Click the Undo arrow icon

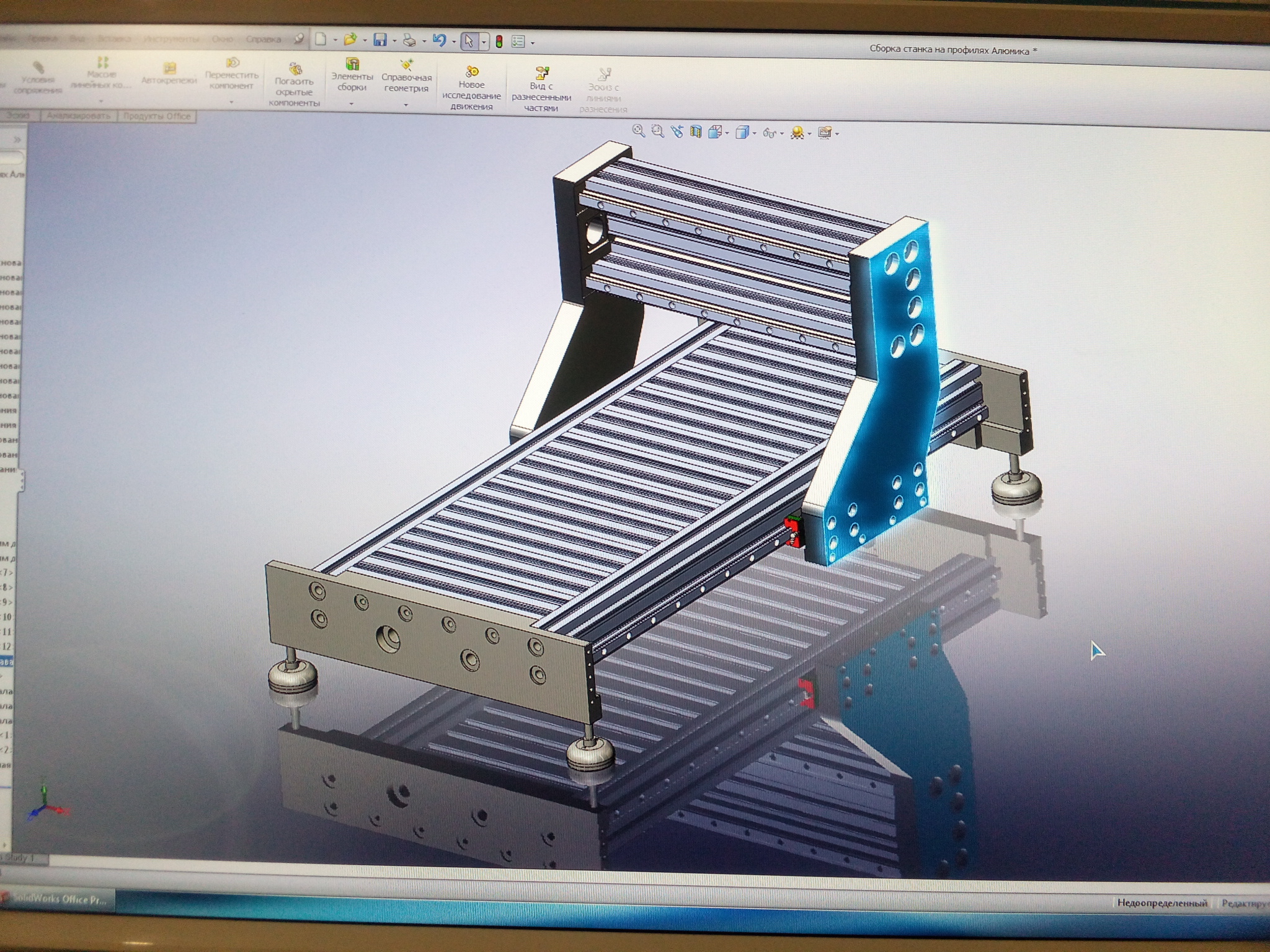pyautogui.click(x=440, y=41)
